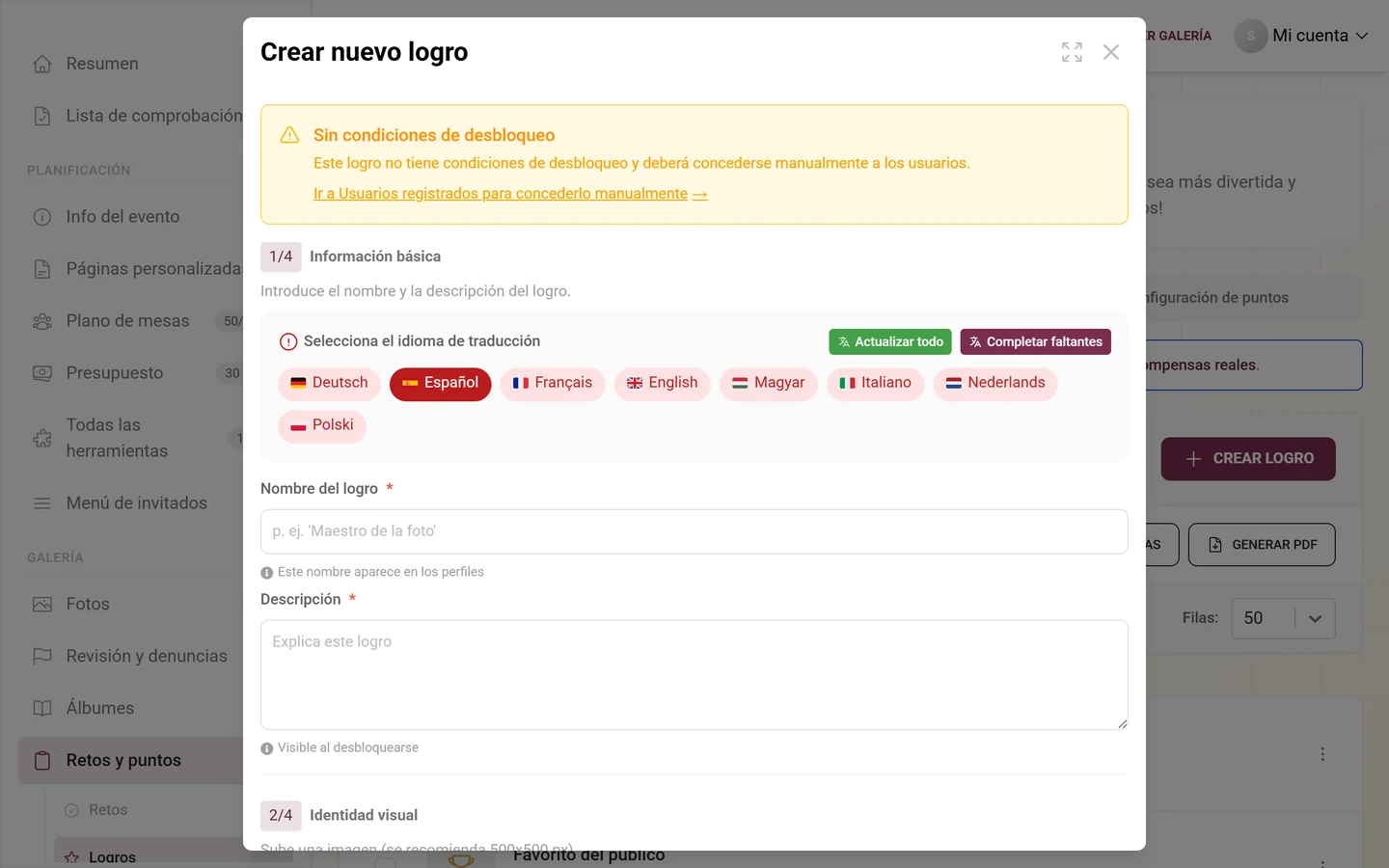This screenshot has width=1389, height=868.
Task: Focus the Descripción text area
Action: coord(694,675)
